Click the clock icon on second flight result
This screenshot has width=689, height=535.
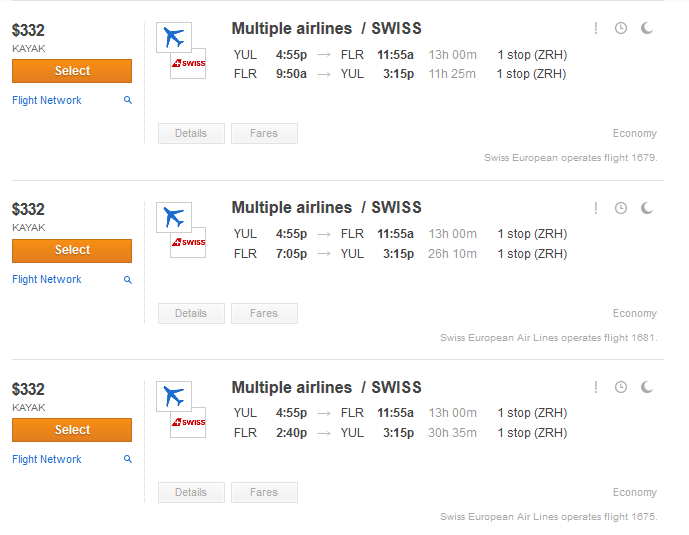(620, 208)
